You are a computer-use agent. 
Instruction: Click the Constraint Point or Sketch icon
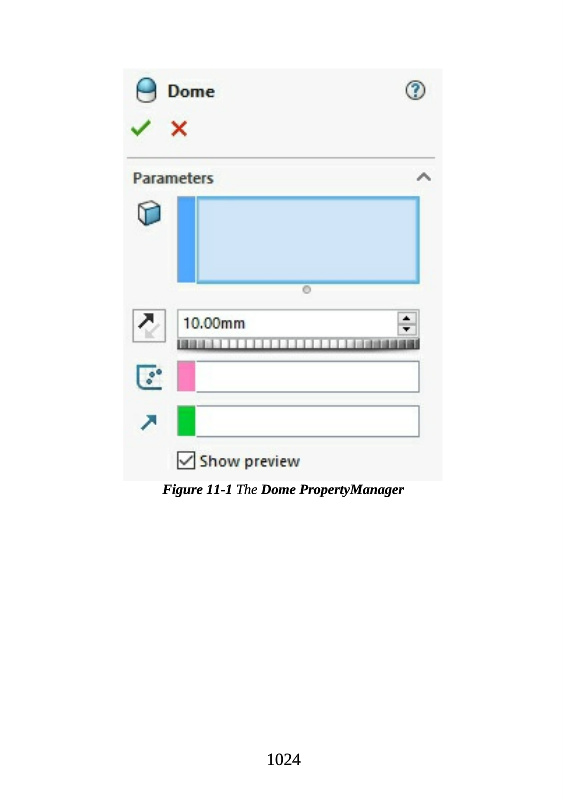149,377
